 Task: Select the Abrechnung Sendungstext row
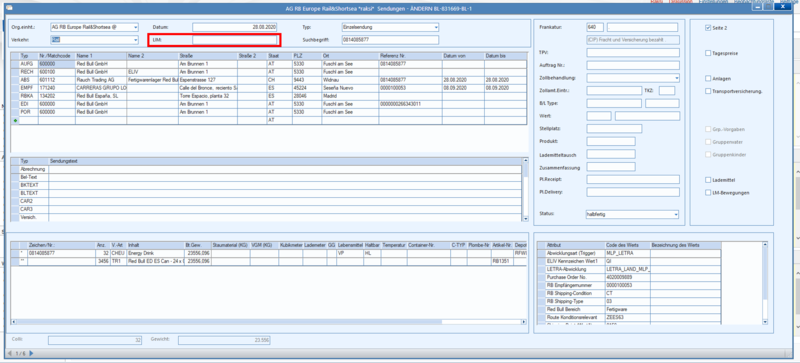(x=270, y=169)
